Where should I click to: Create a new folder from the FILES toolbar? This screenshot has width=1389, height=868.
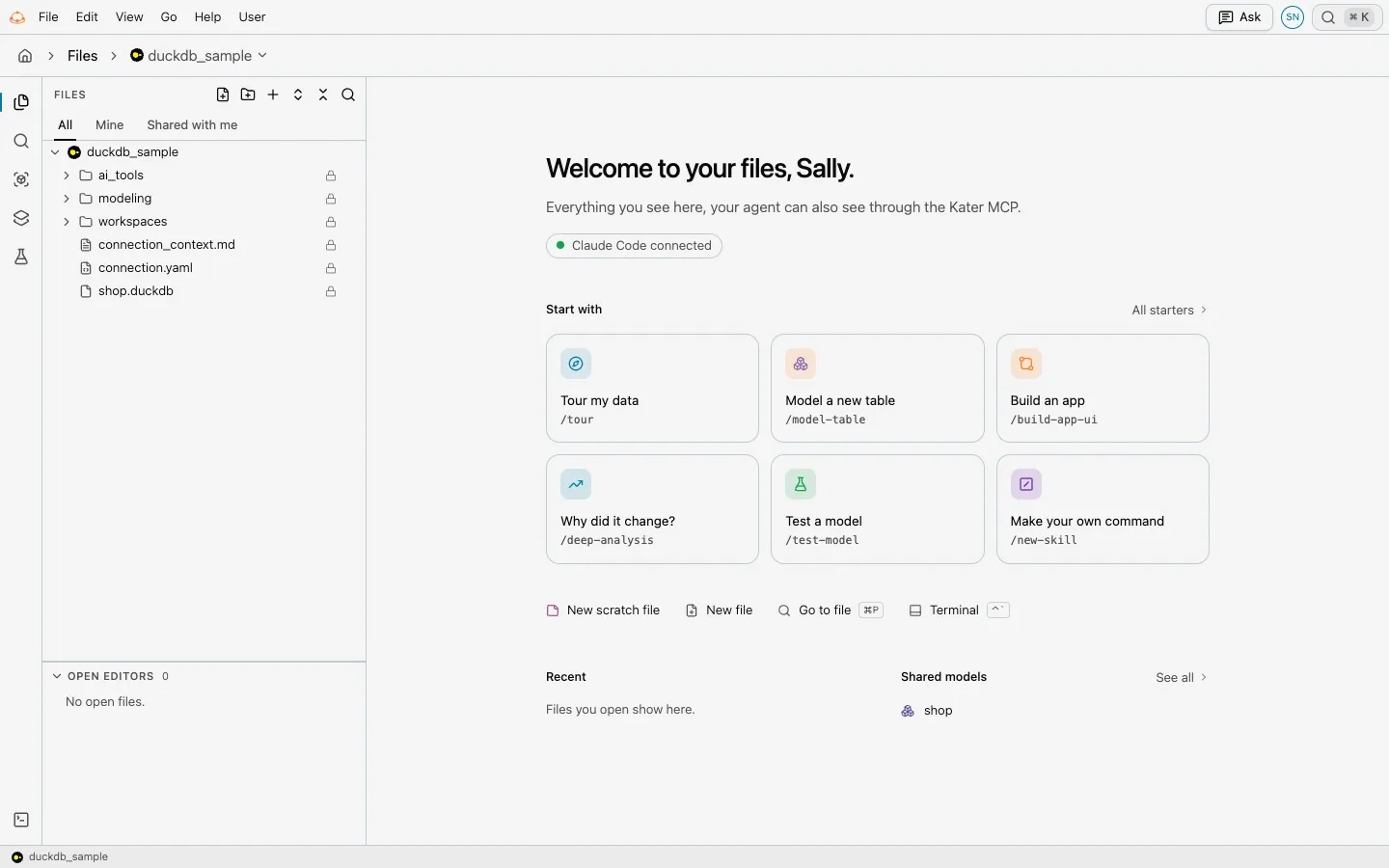(248, 95)
